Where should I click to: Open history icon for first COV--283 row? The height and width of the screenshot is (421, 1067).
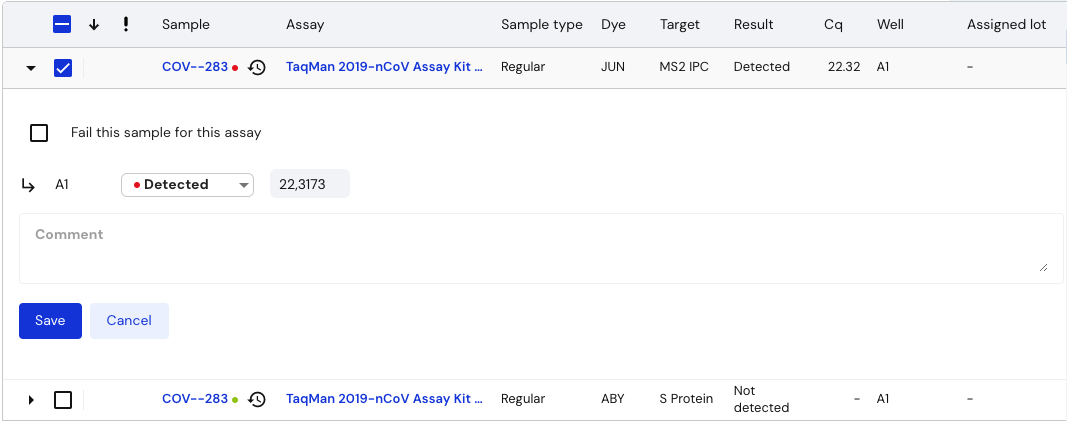point(257,67)
